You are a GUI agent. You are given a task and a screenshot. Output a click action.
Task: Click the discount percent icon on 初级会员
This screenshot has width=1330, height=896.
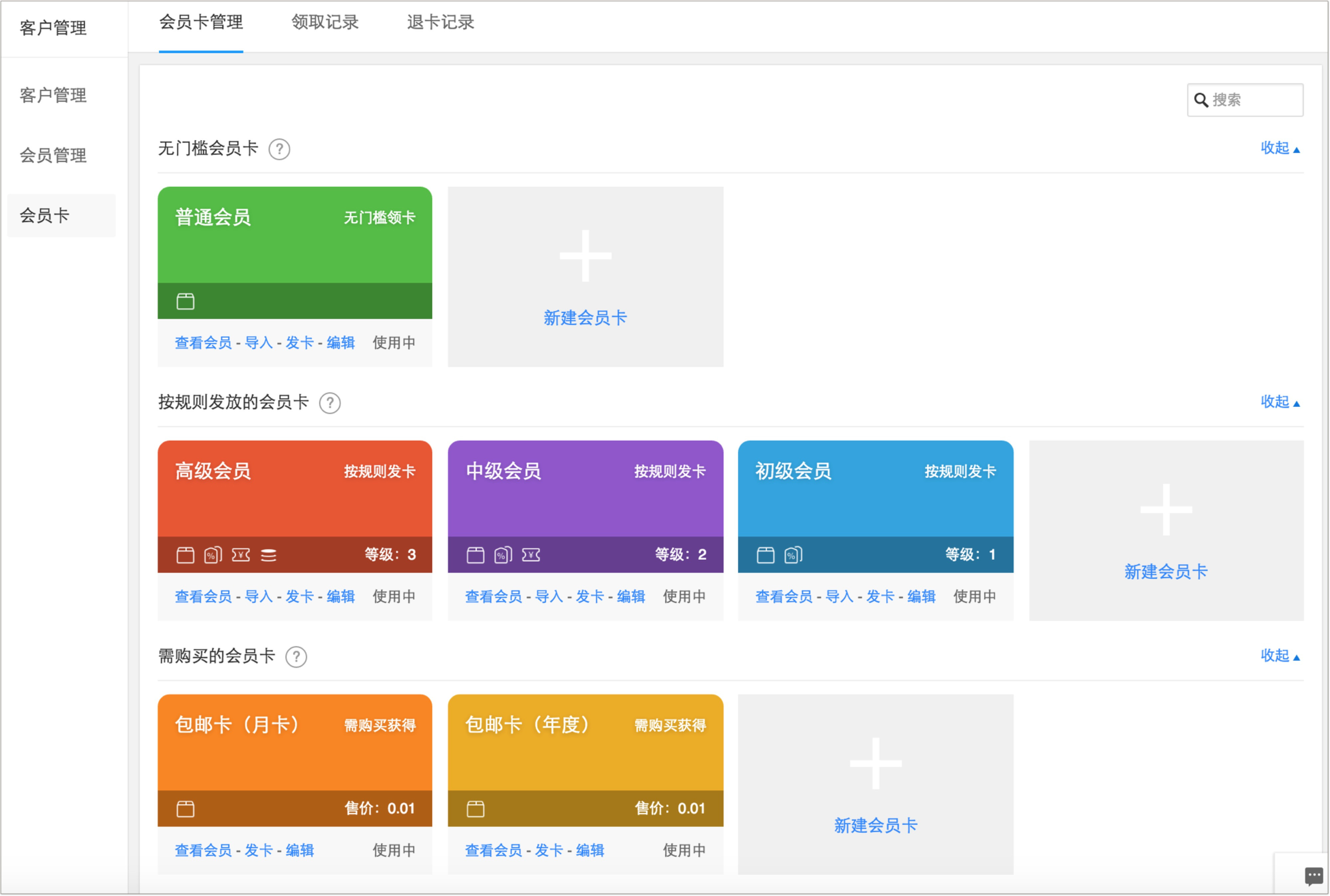pyautogui.click(x=793, y=555)
